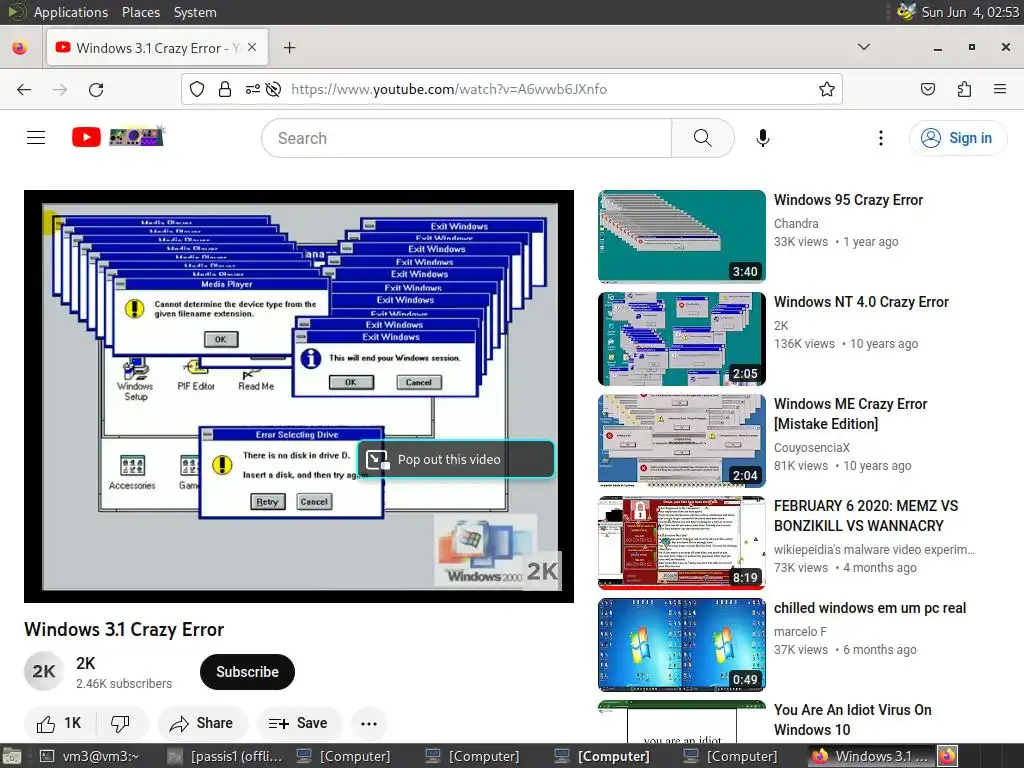The height and width of the screenshot is (768, 1024).
Task: Click the Share button
Action: tap(202, 723)
